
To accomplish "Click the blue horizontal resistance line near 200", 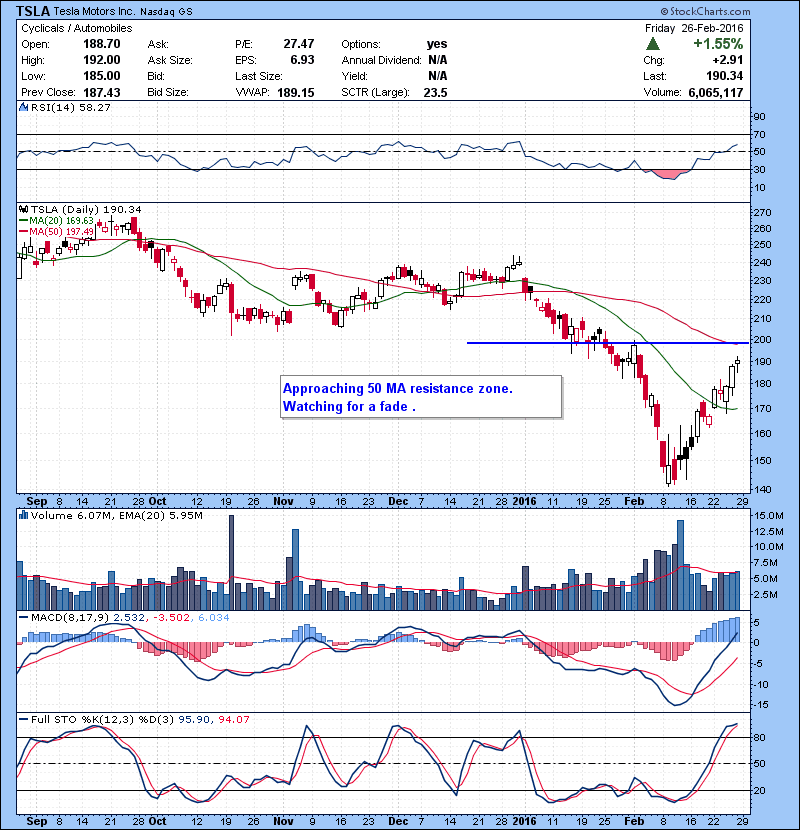I will coord(608,343).
